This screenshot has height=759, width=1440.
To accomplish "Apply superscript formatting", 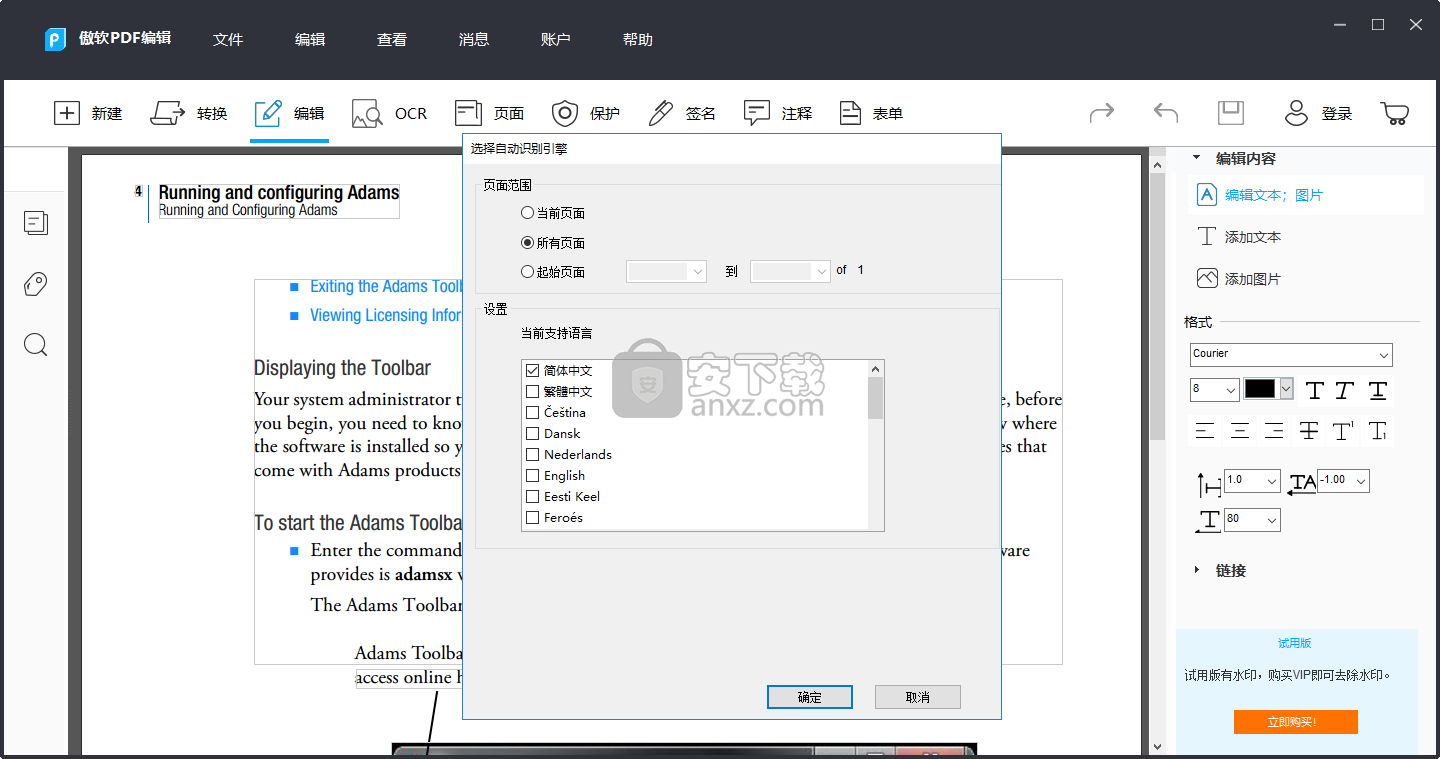I will pos(1343,431).
